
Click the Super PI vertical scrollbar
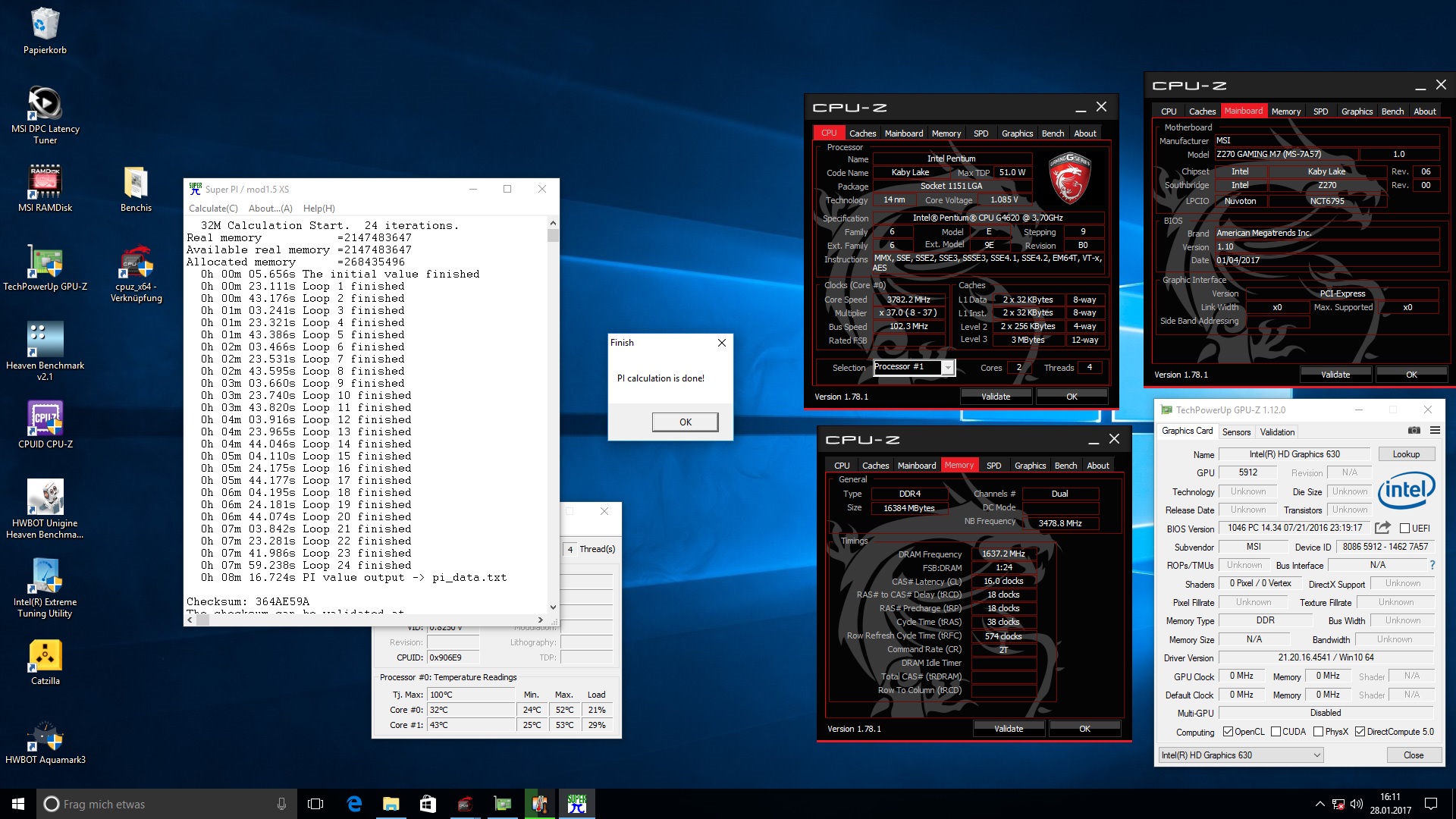tap(553, 415)
